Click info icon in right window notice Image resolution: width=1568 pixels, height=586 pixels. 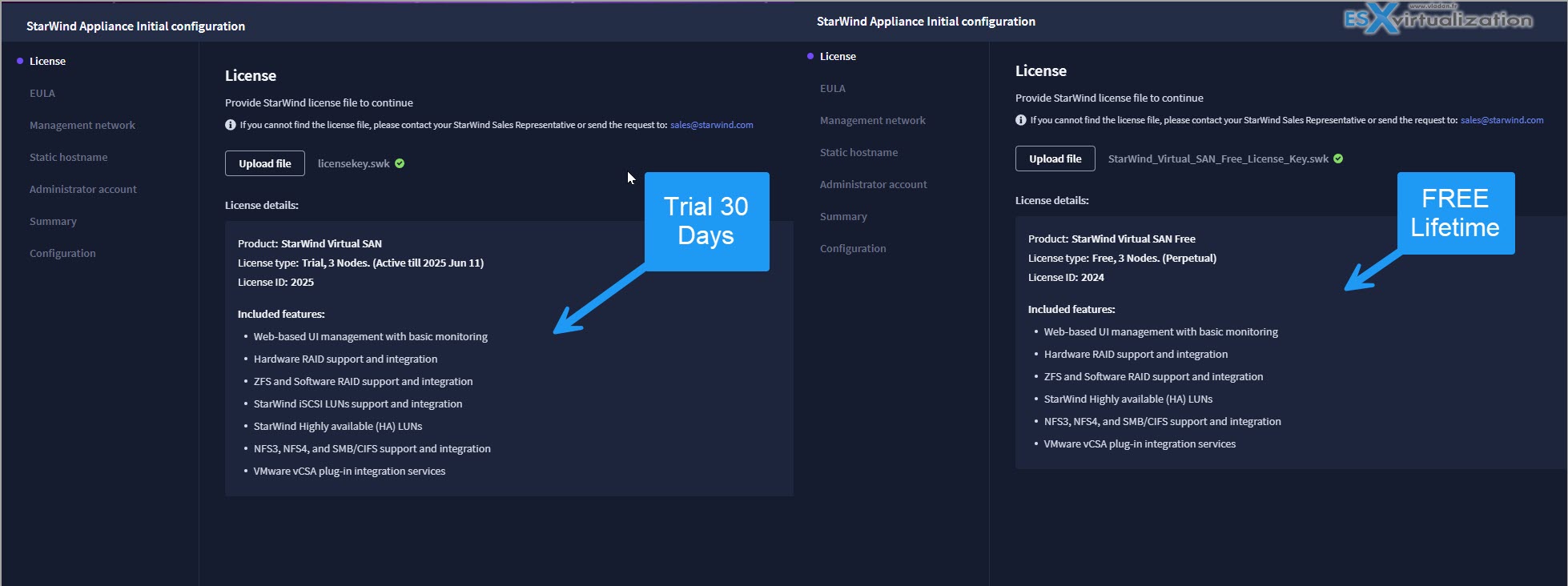pos(1021,120)
